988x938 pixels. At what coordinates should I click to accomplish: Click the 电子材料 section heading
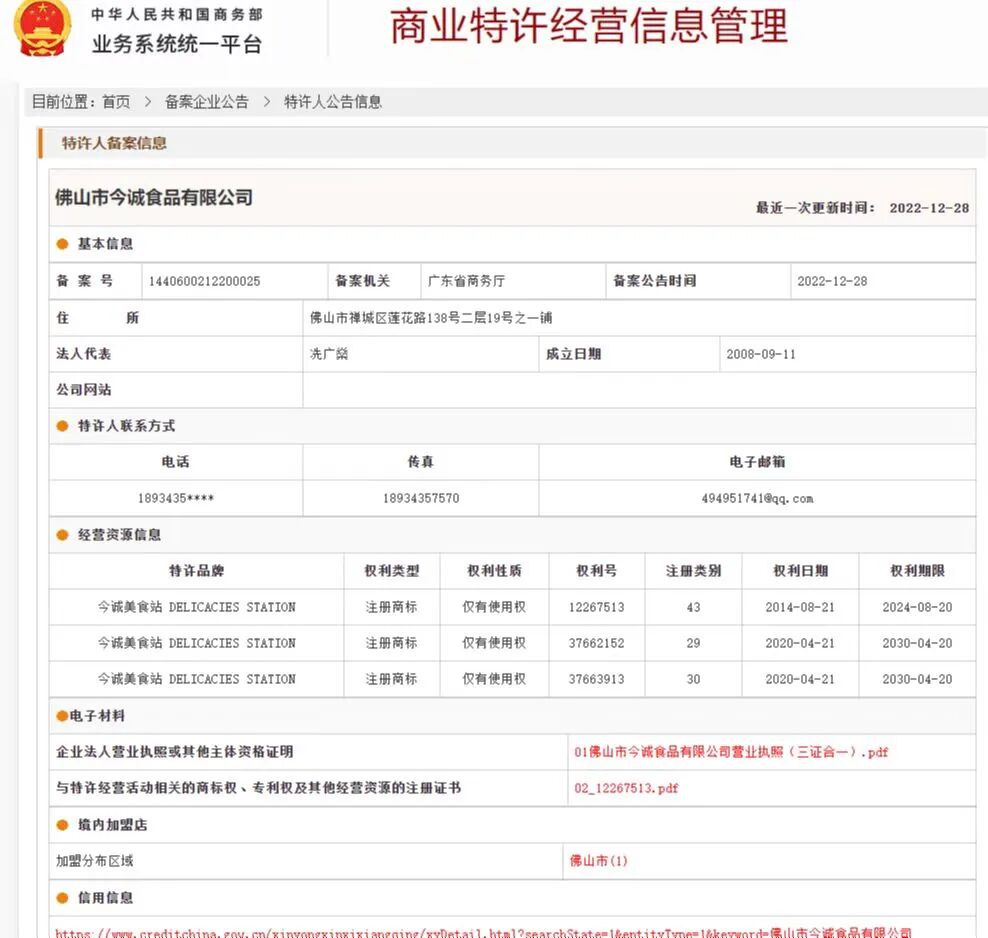[97, 716]
